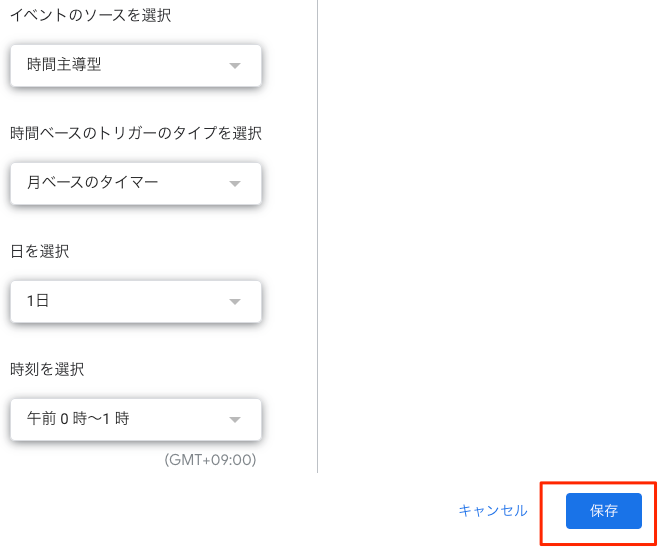658x554 pixels.
Task: Click arrow beside 午前 0 時〜1 時
Action: click(235, 420)
